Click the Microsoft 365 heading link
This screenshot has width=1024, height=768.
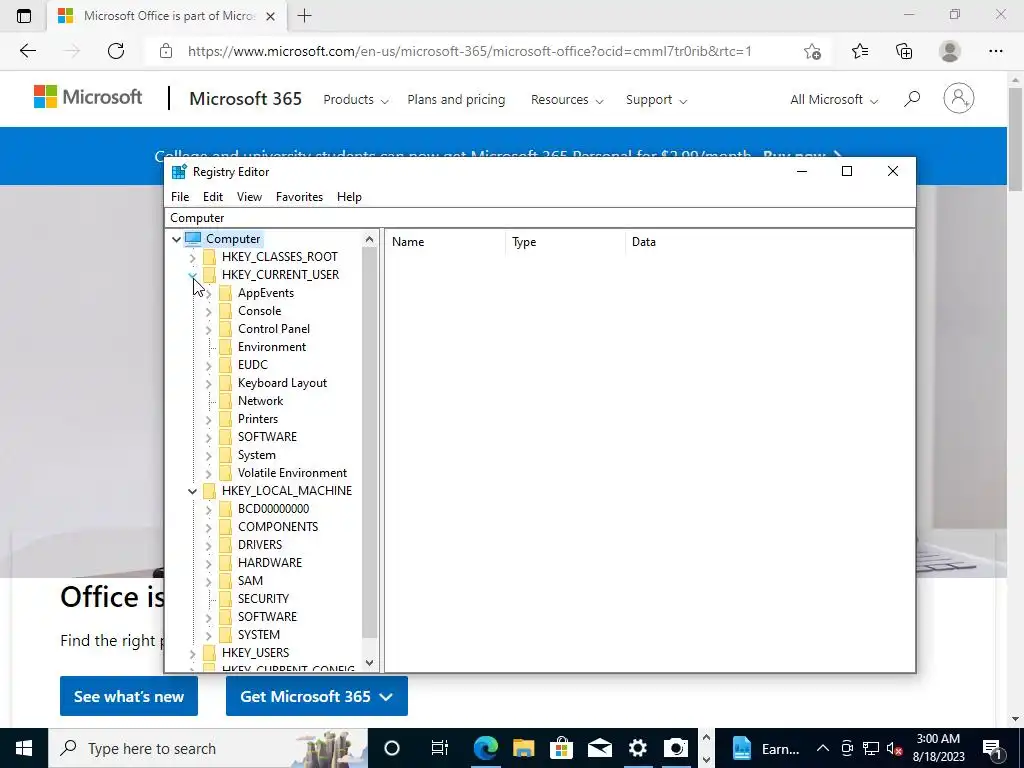point(246,99)
